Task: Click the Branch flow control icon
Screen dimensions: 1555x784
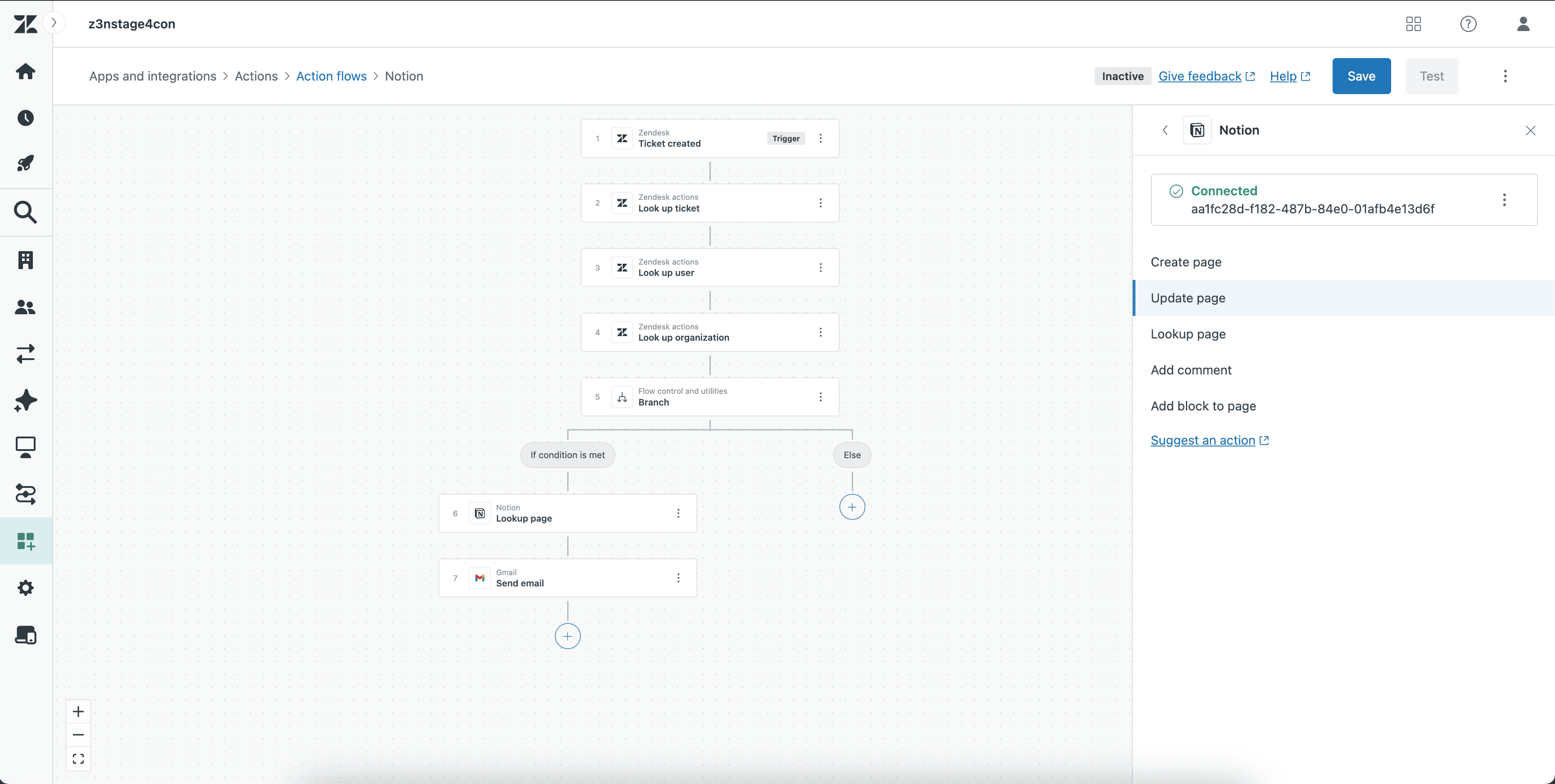Action: tap(622, 397)
